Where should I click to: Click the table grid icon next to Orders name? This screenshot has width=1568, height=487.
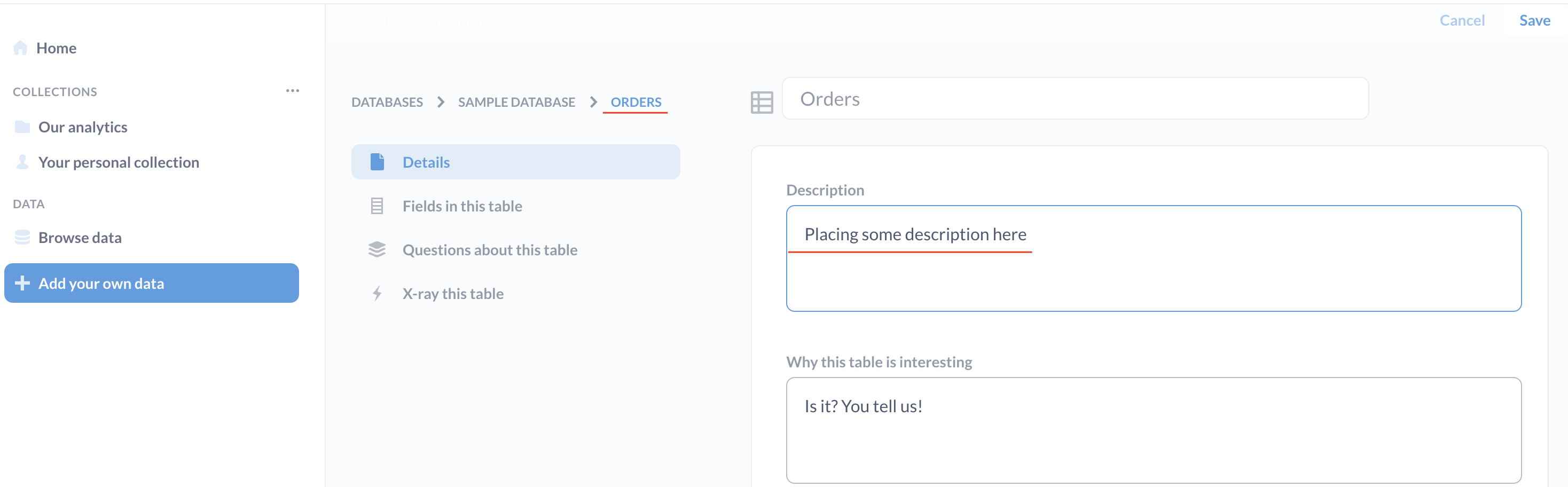(762, 101)
